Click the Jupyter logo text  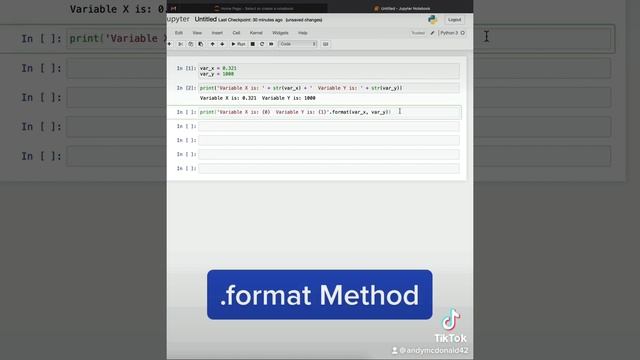click(x=178, y=19)
